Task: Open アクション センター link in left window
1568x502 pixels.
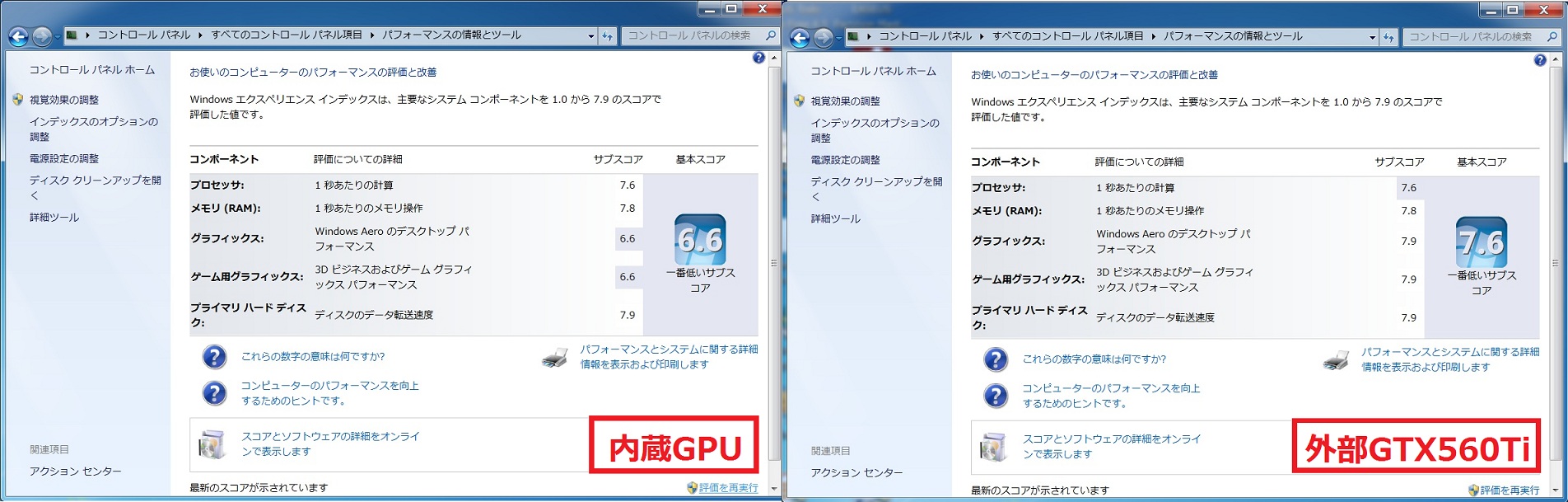Action: click(76, 472)
